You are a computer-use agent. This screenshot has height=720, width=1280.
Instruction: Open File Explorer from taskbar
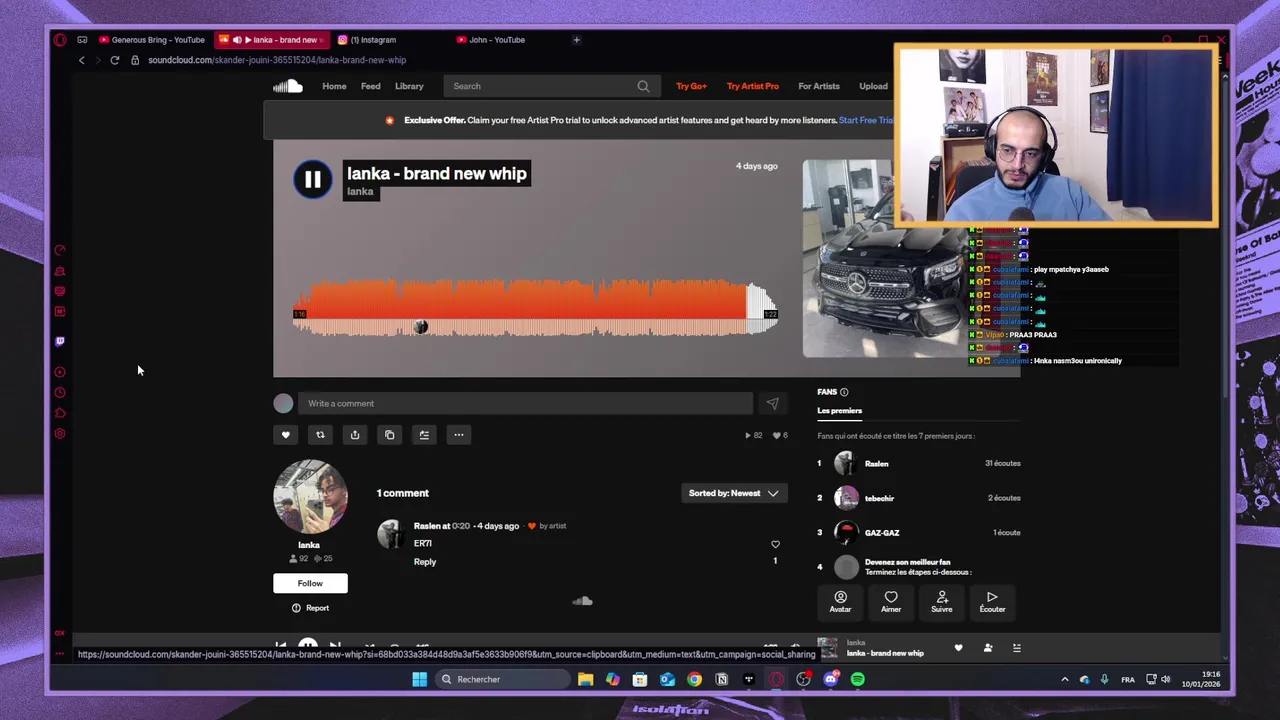pos(585,680)
